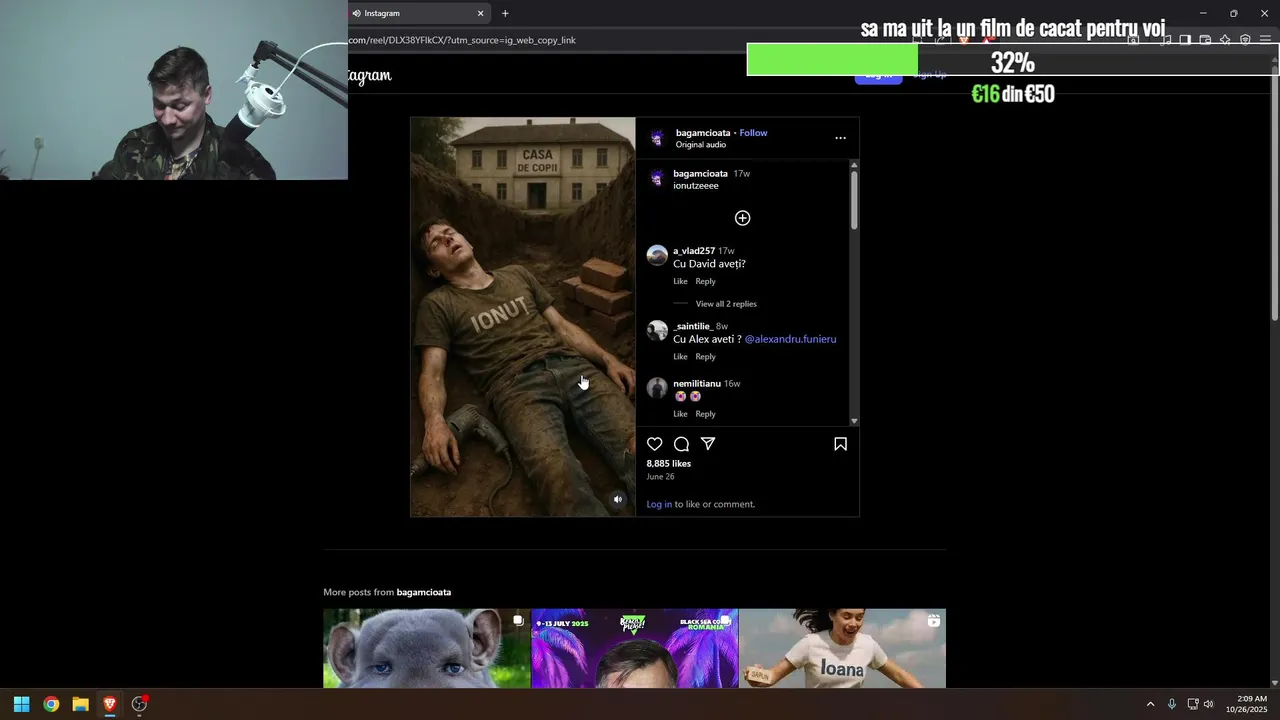Open a new browser tab

coord(505,13)
